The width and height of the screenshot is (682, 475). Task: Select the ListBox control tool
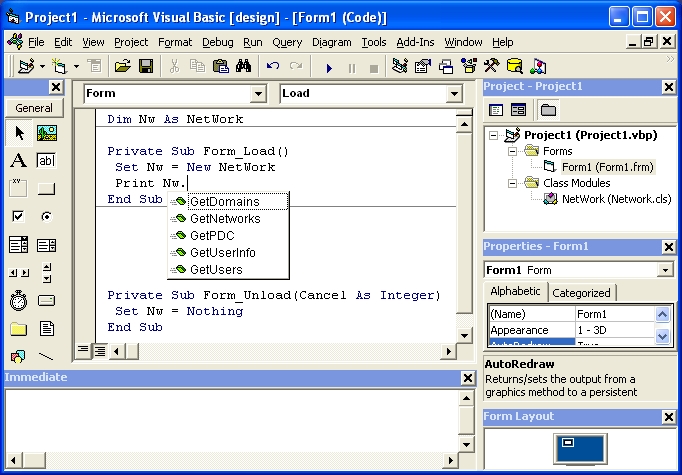47,245
